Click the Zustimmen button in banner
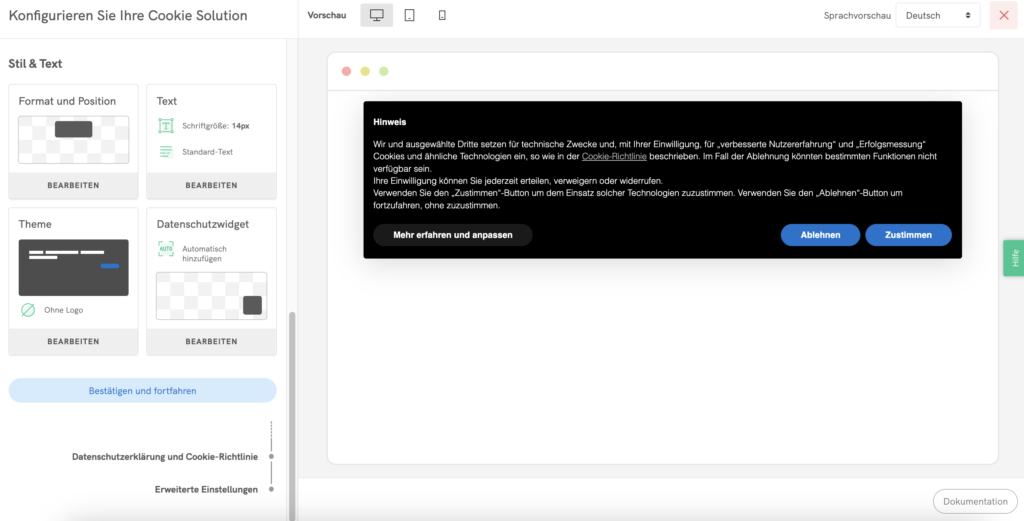Viewport: 1024px width, 521px height. click(908, 235)
